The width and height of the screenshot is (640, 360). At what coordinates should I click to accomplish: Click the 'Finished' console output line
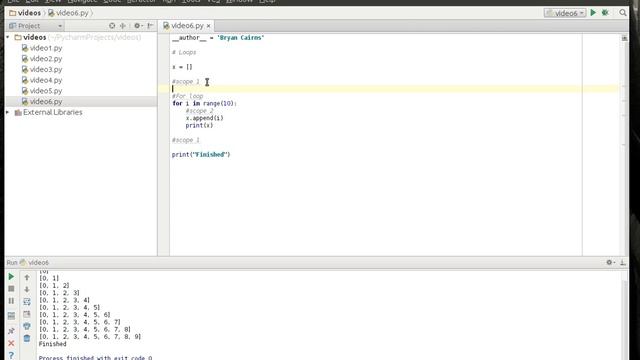53,344
